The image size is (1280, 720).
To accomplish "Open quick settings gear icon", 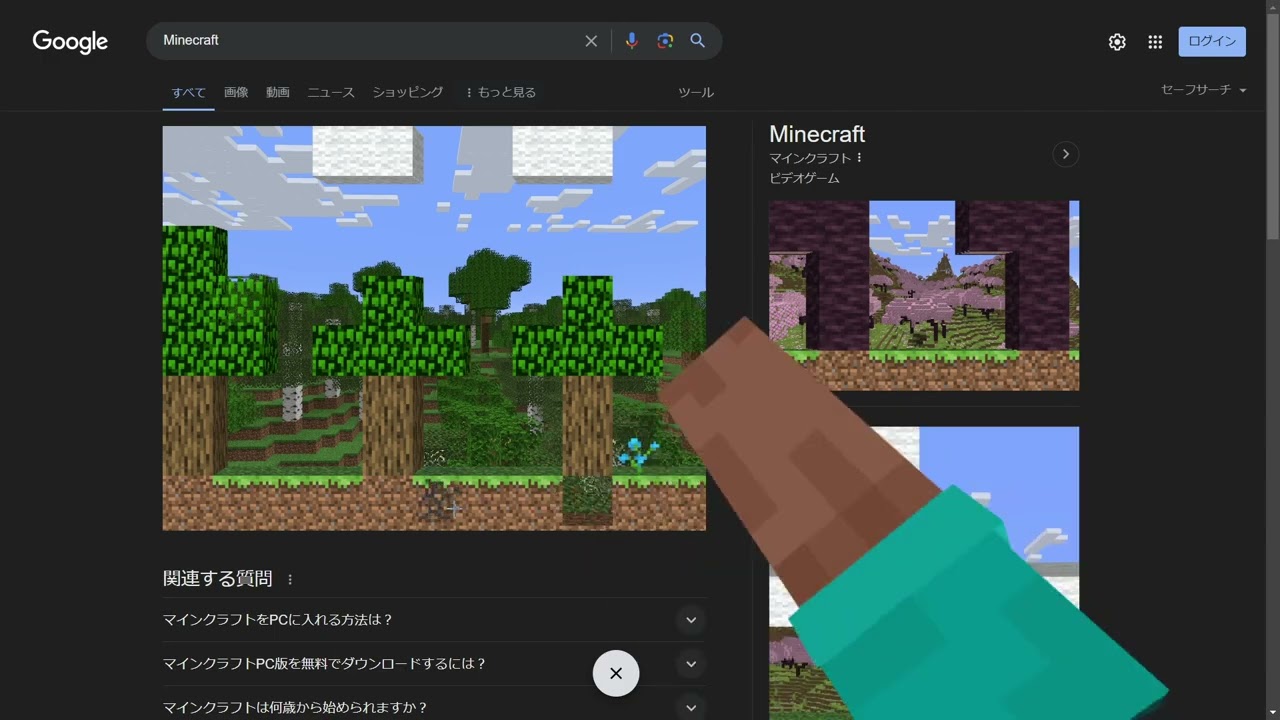I will click(1117, 42).
